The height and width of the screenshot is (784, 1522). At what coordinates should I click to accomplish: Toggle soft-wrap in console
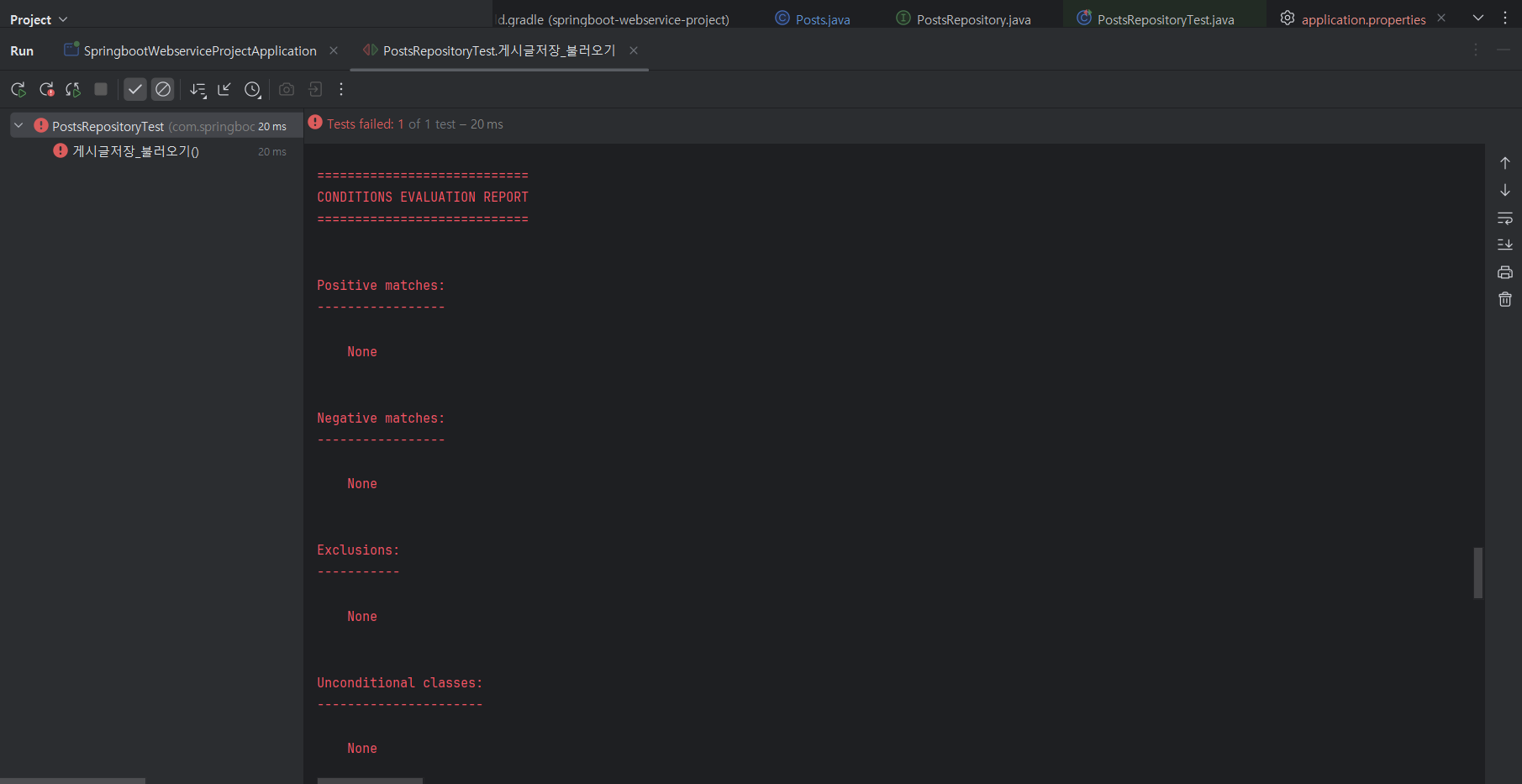(x=1505, y=218)
